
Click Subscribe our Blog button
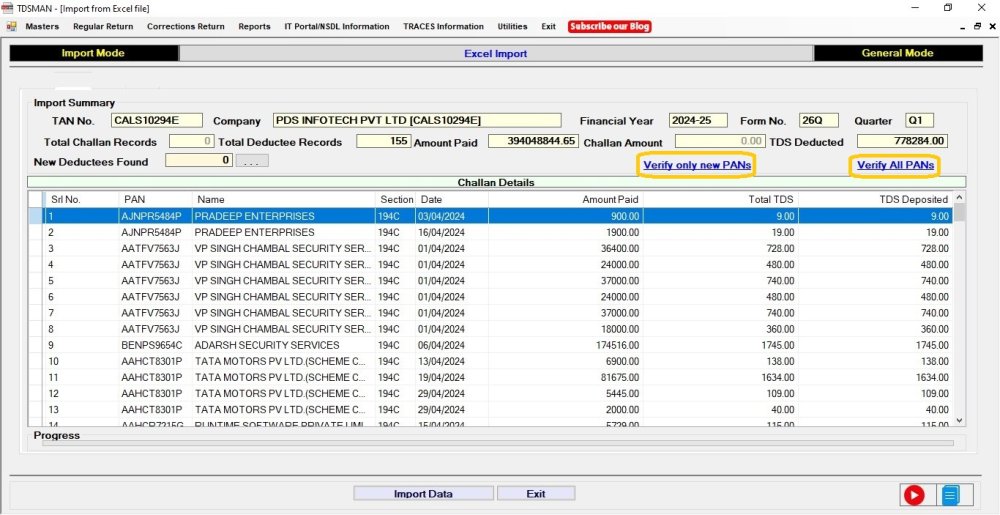(x=610, y=26)
